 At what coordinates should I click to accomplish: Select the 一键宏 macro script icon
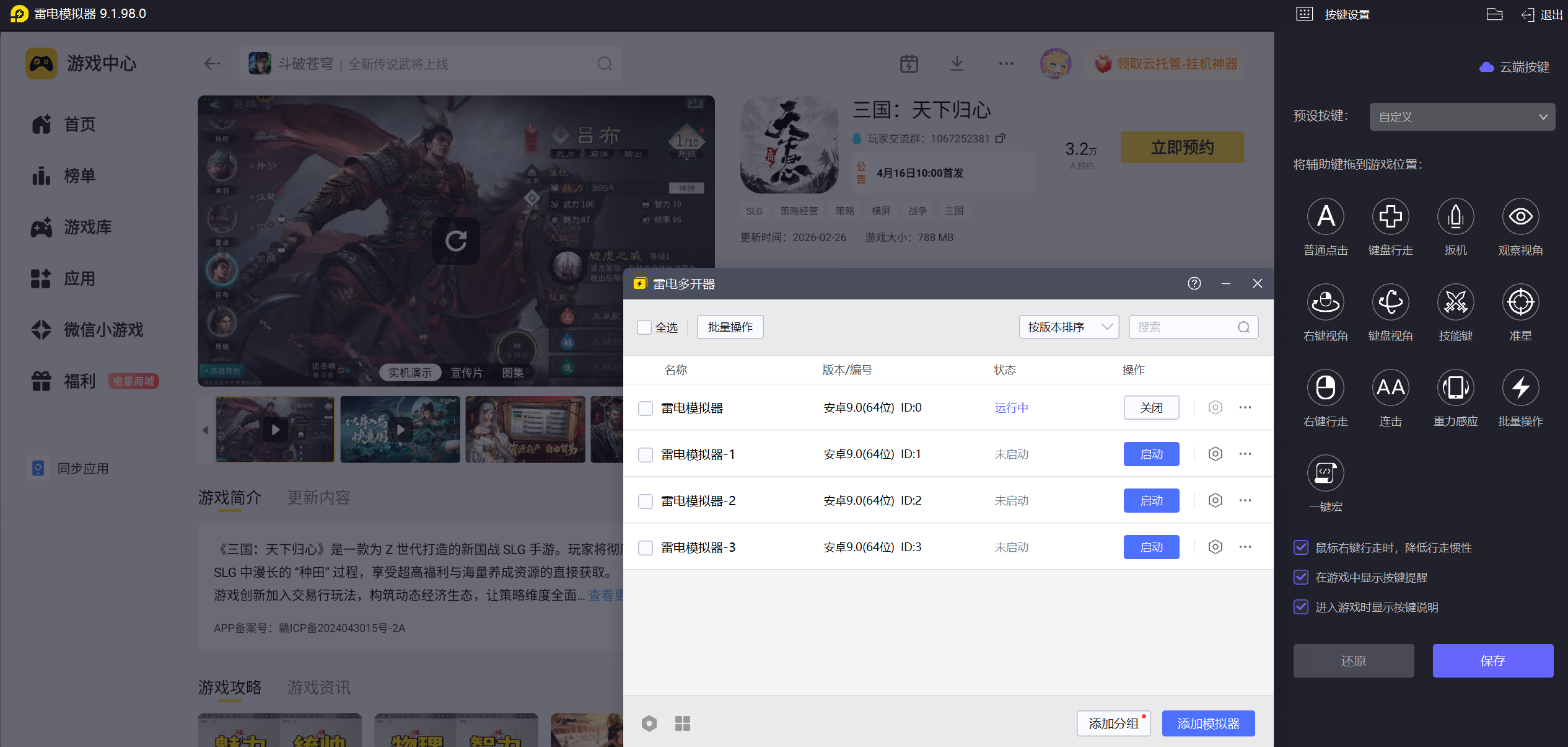[1325, 474]
